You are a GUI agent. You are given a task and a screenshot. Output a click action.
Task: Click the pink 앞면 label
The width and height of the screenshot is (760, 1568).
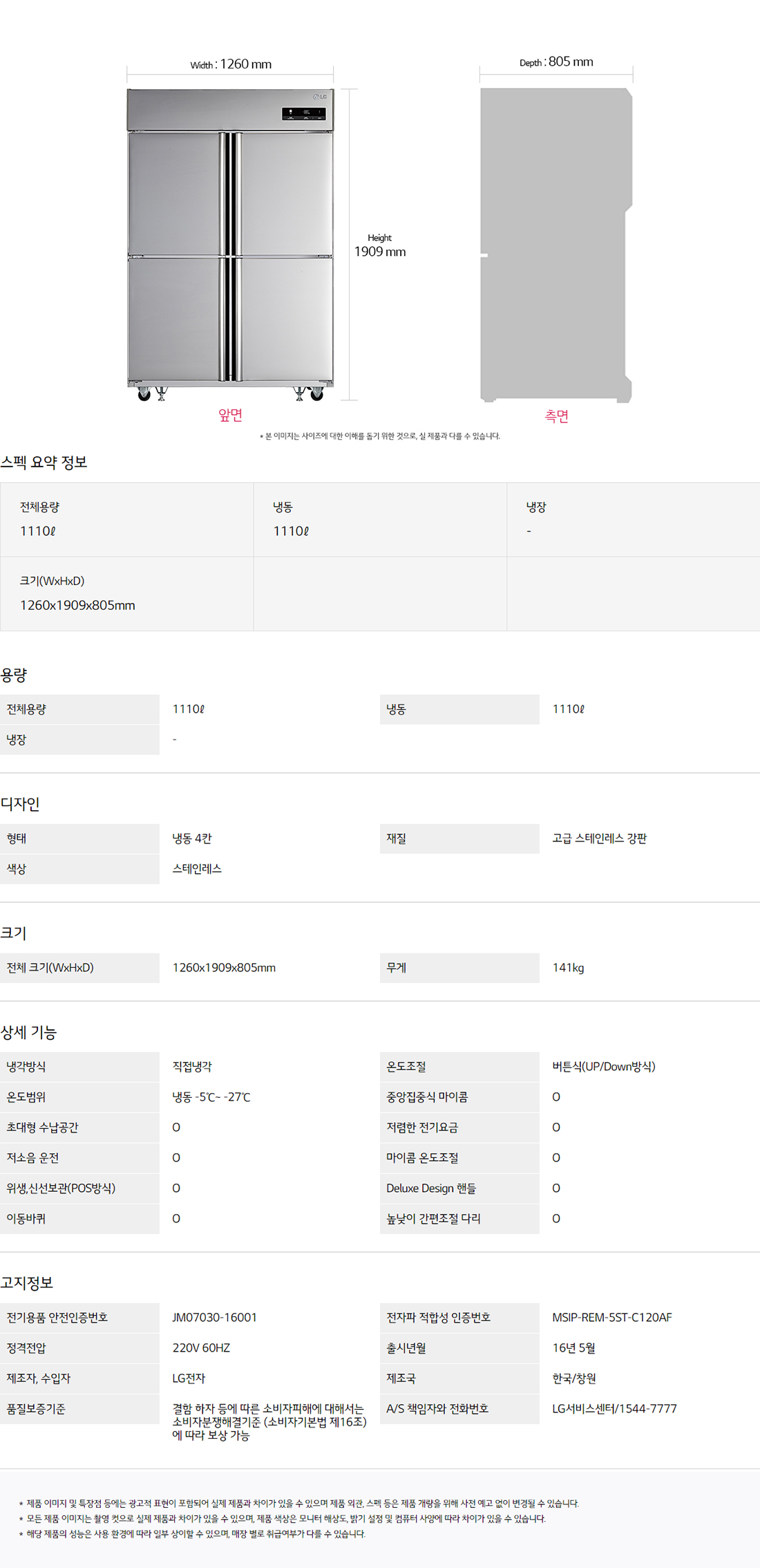tap(230, 415)
